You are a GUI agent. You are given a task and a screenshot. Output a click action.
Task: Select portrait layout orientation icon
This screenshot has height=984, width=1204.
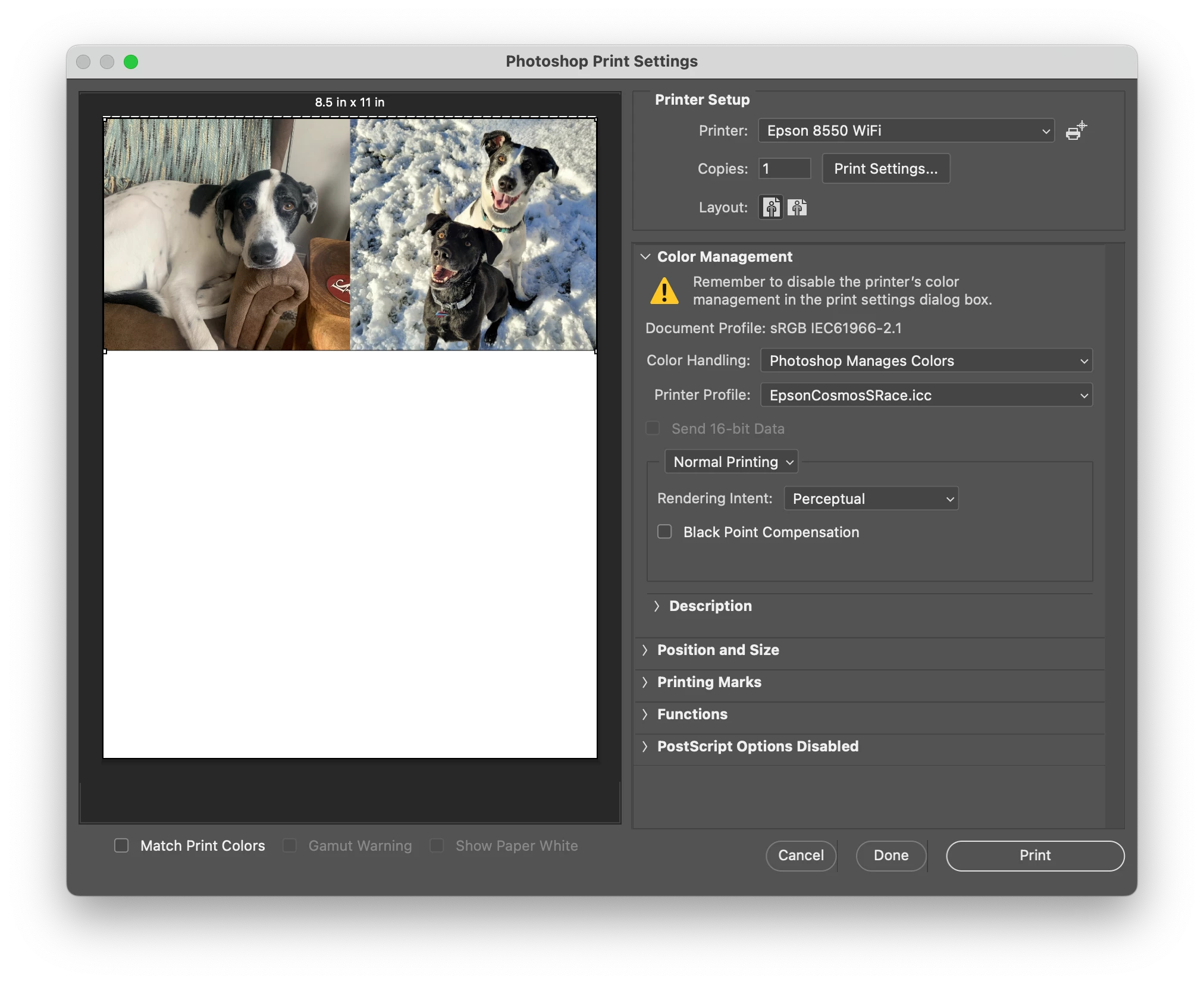[772, 208]
